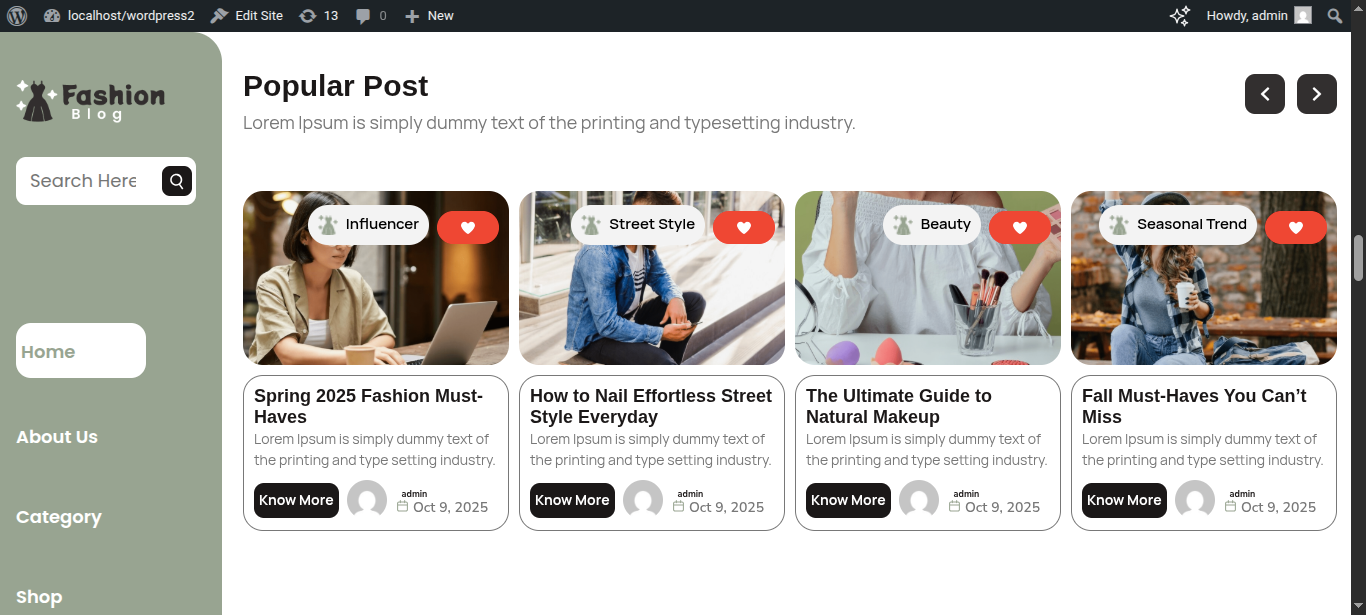Screen dimensions: 1366x615
Task: Click the search magnifier button in sidebar
Action: click(177, 181)
